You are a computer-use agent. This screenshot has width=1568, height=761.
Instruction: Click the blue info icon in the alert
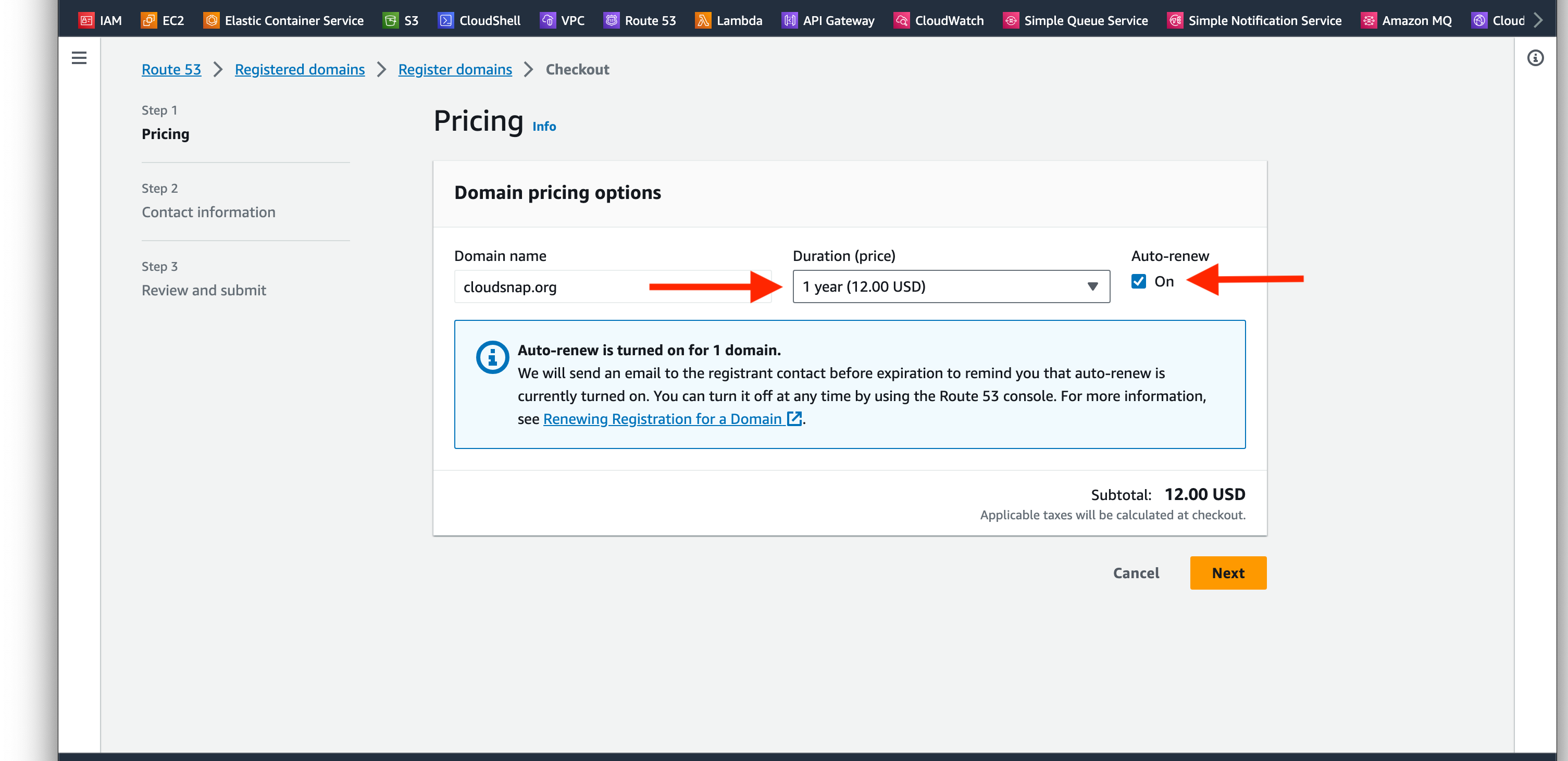[492, 357]
